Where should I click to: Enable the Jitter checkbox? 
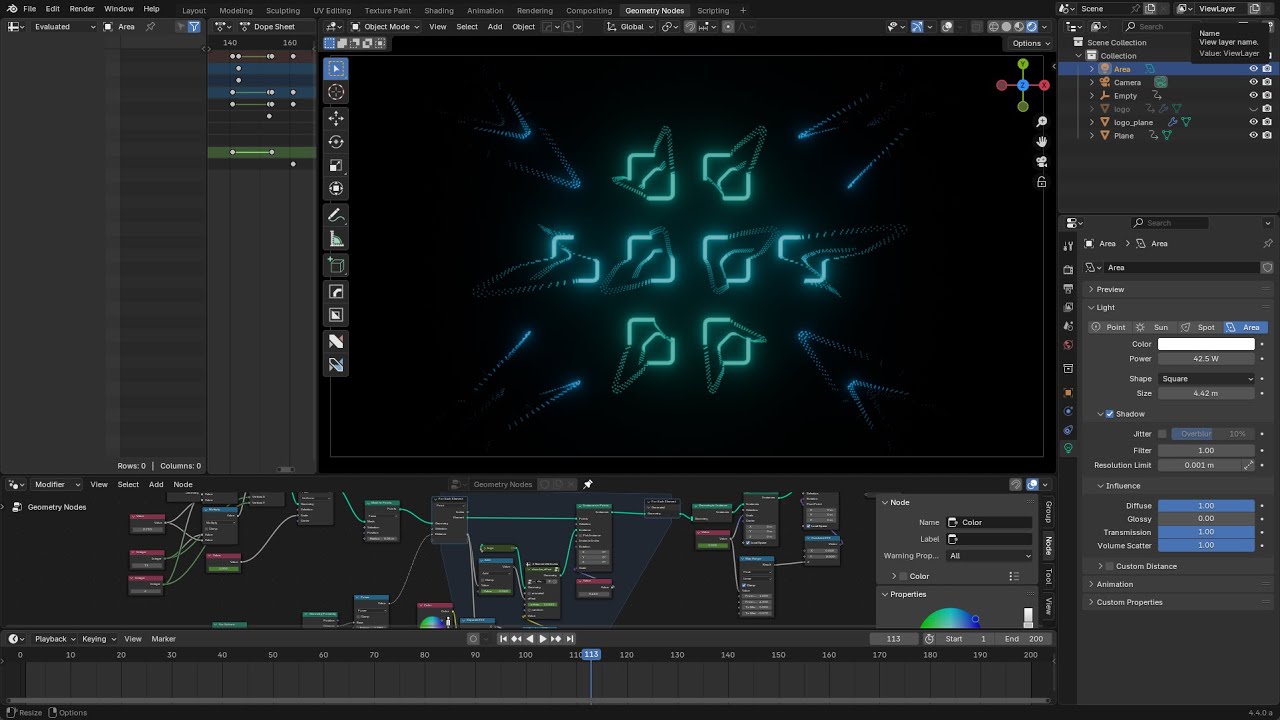[x=1162, y=434]
